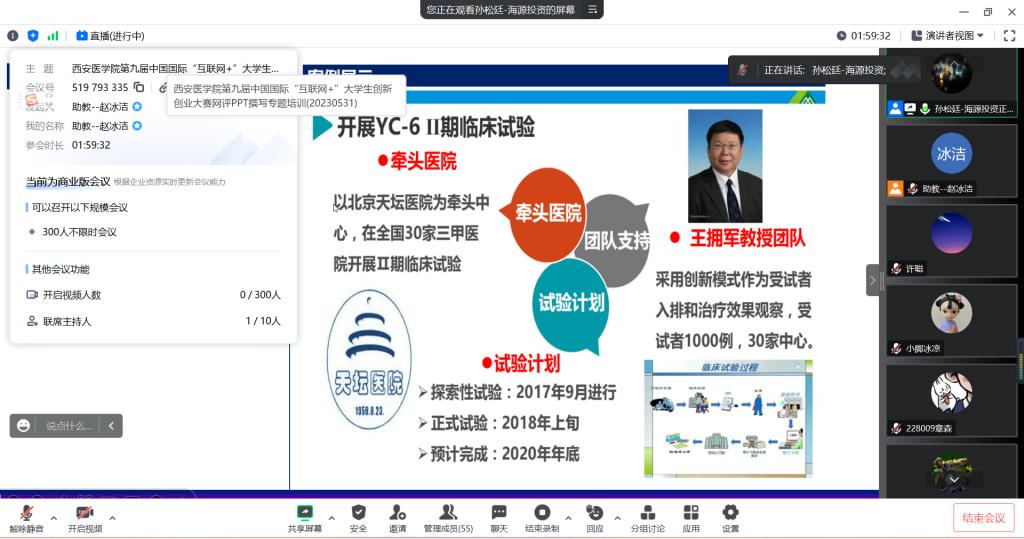1024x539 pixels.
Task: Open the 应用 apps icon
Action: 691,513
